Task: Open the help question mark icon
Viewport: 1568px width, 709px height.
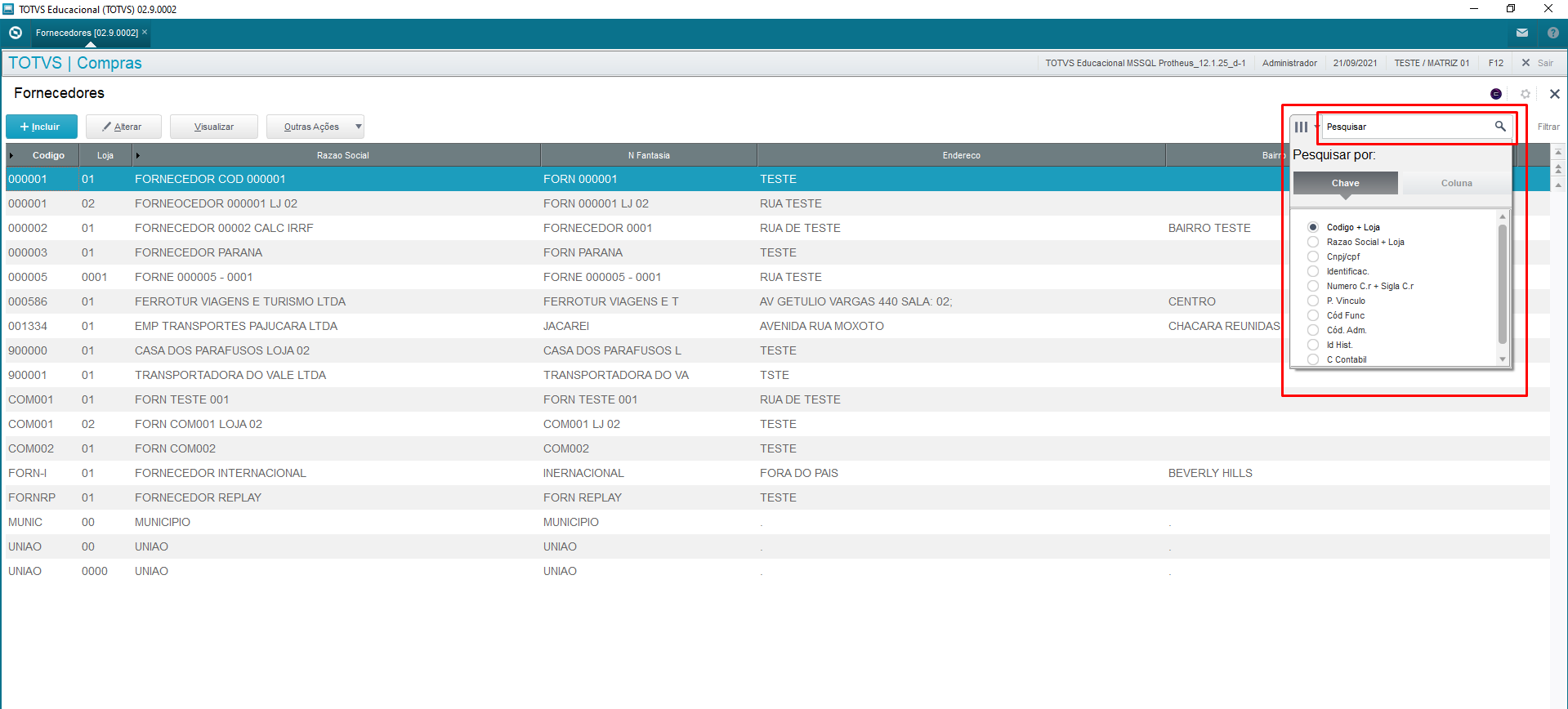Action: coord(1553,33)
